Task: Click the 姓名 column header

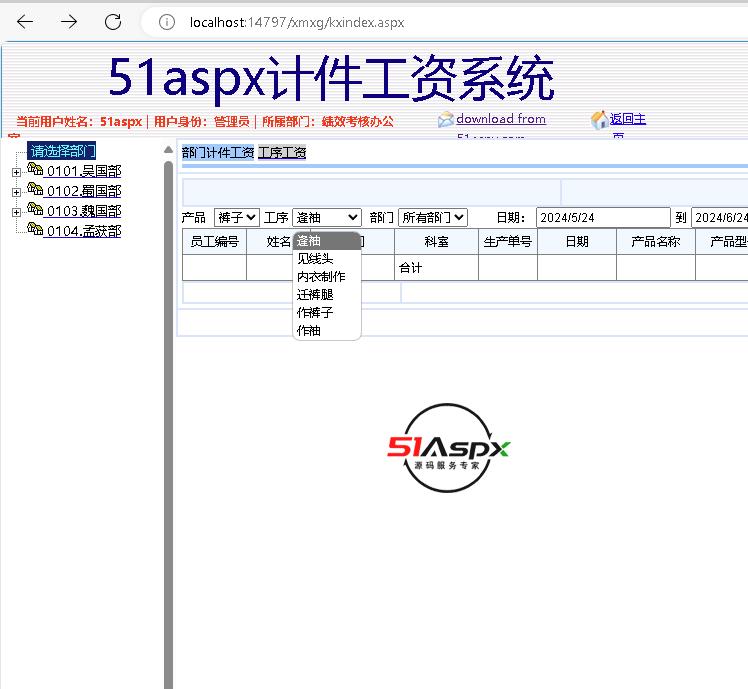Action: click(278, 241)
